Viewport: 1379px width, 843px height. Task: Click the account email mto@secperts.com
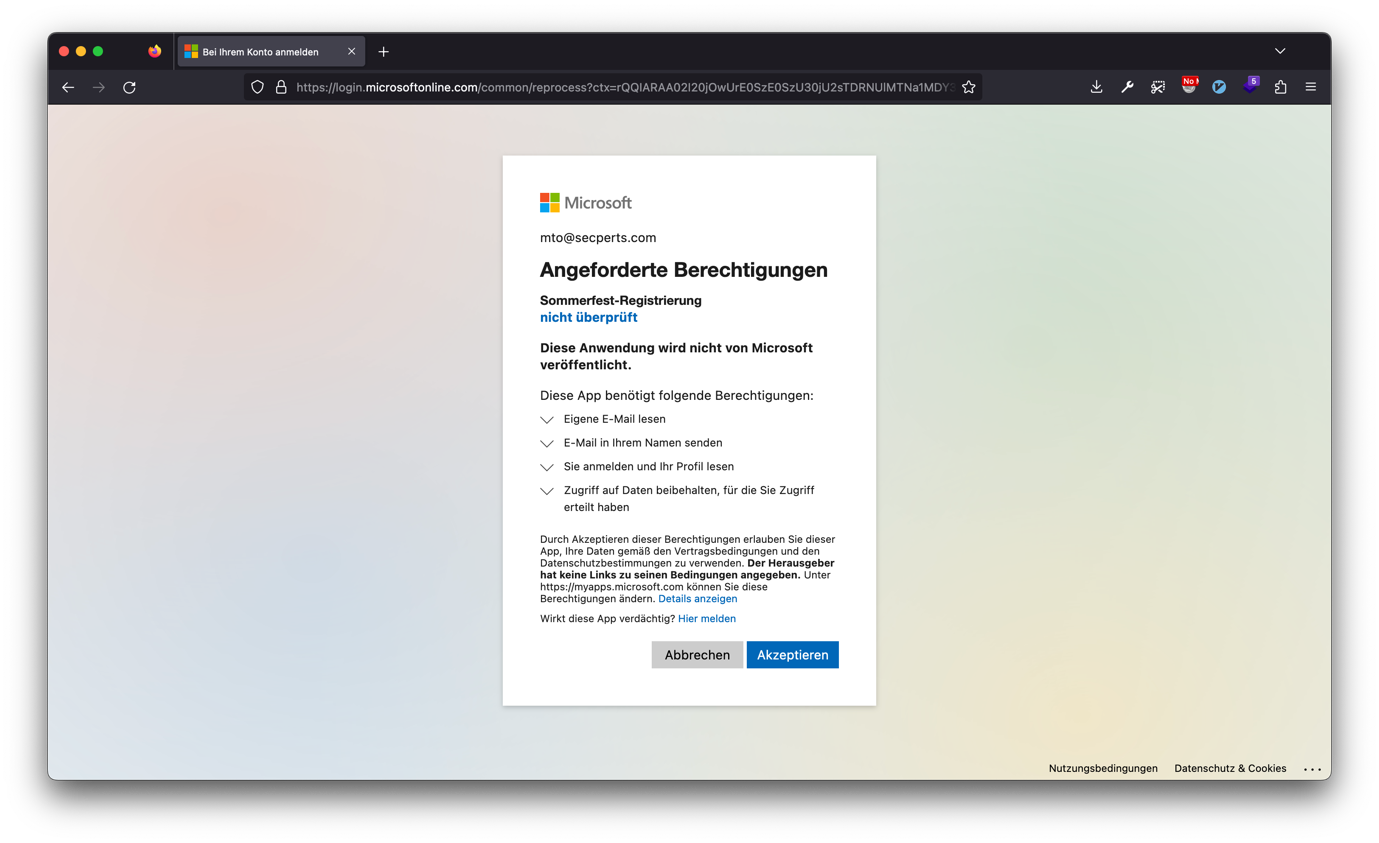(598, 238)
